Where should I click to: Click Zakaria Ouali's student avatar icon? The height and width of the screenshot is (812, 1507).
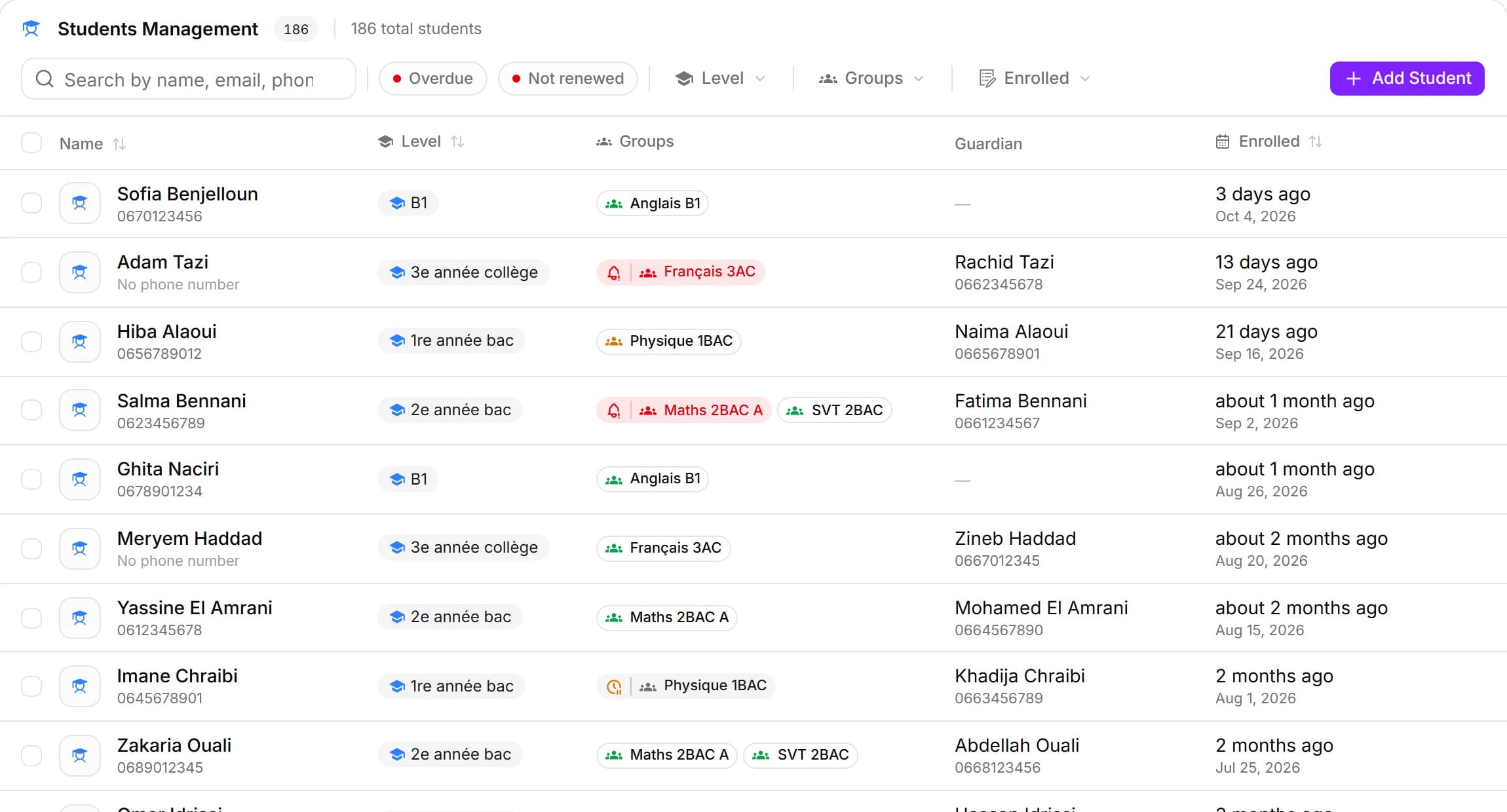[79, 755]
